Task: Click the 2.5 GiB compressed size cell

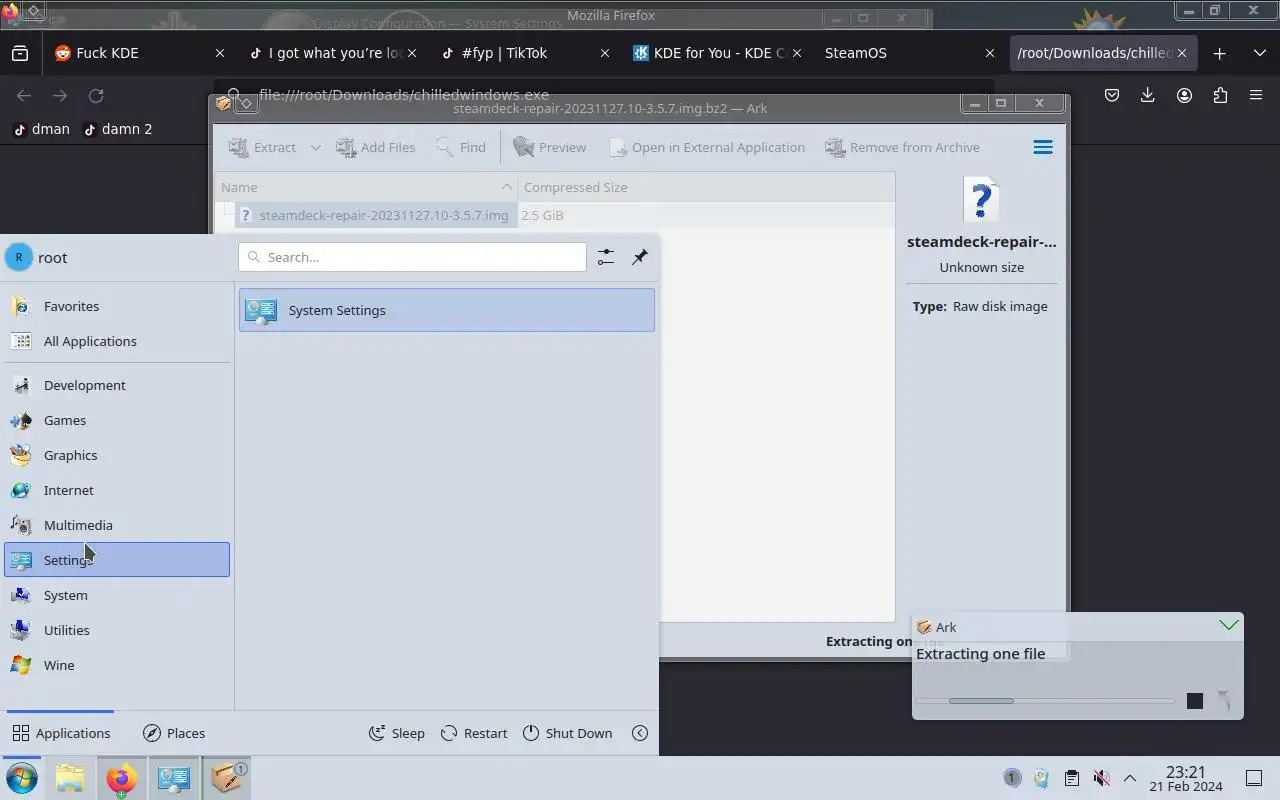Action: (x=542, y=215)
